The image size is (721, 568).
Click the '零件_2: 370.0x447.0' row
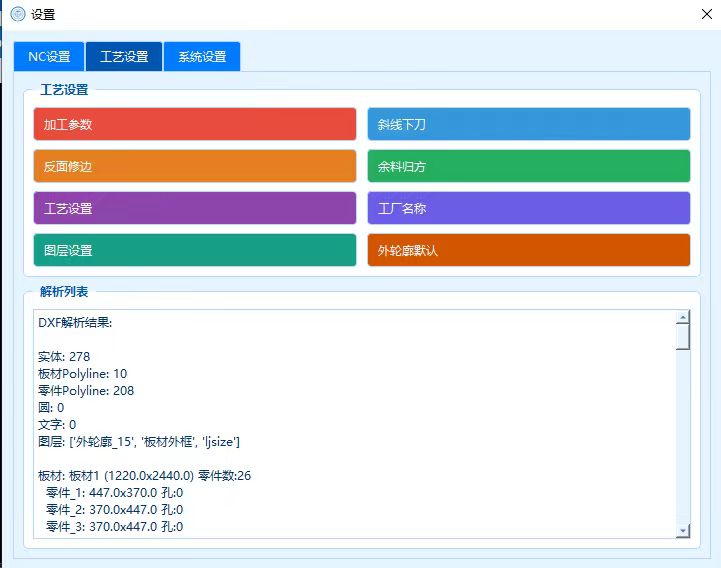114,510
